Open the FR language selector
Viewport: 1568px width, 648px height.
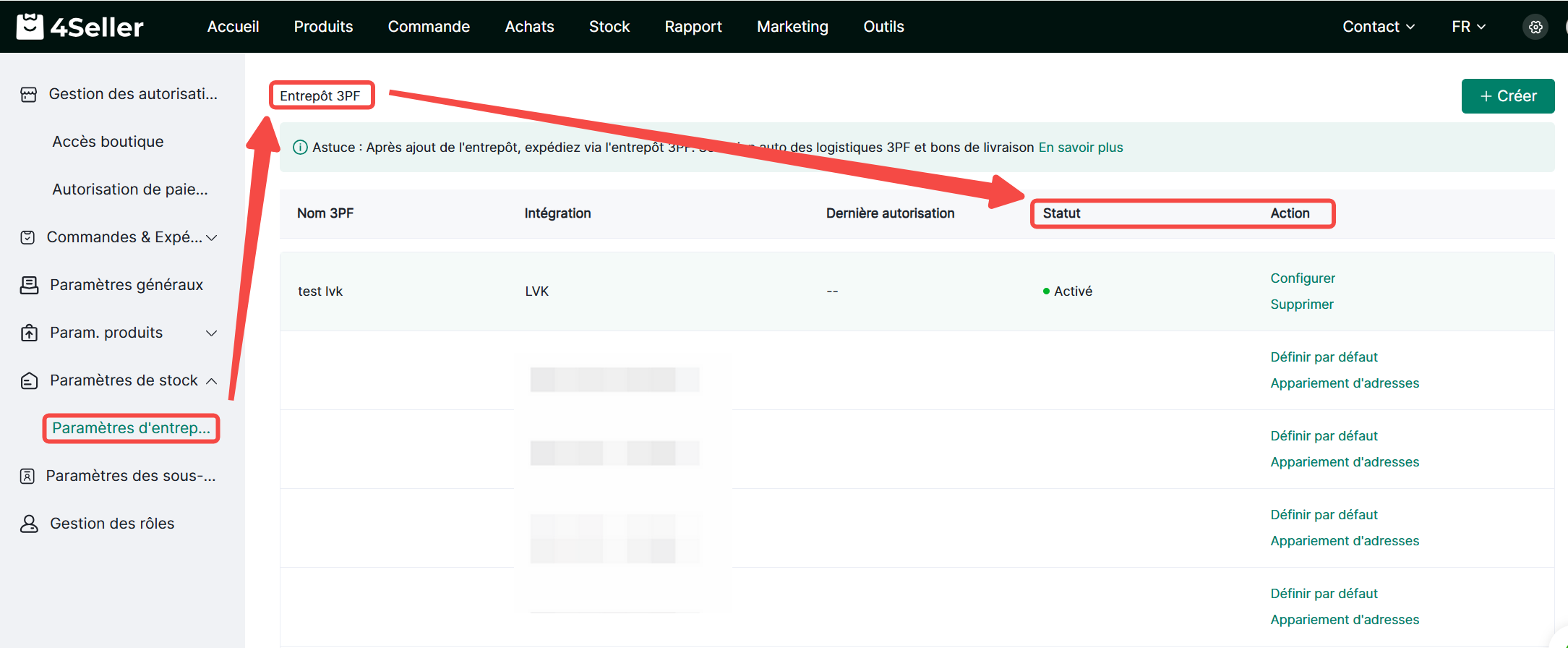pyautogui.click(x=1468, y=27)
